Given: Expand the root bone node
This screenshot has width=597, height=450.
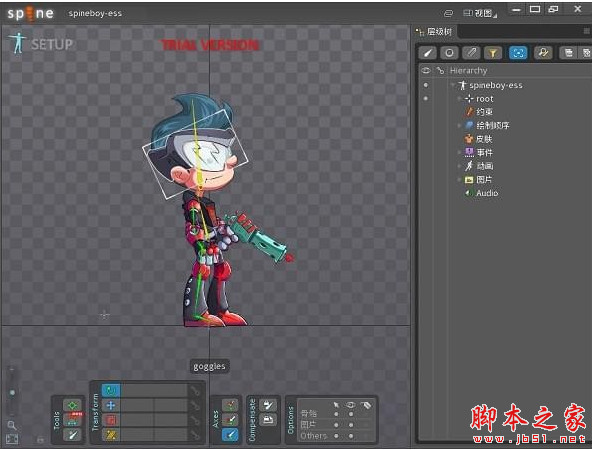Looking at the screenshot, I should coord(460,99).
